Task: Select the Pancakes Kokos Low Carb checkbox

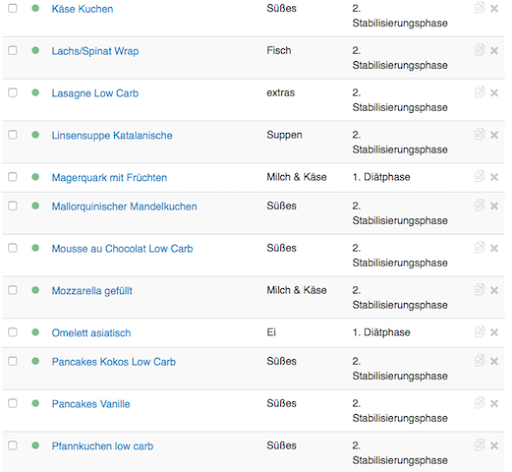Action: [x=13, y=361]
